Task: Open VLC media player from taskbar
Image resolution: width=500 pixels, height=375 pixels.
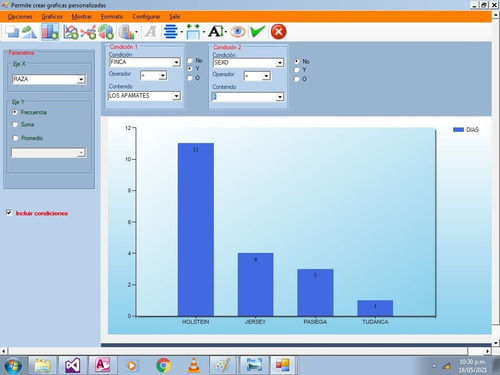Action: (194, 366)
